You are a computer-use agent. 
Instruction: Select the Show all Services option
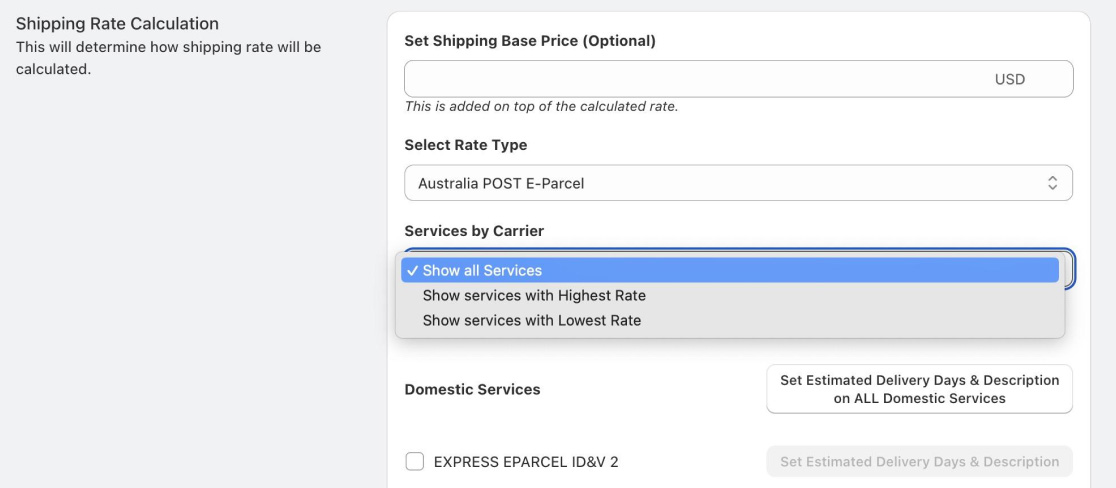730,270
